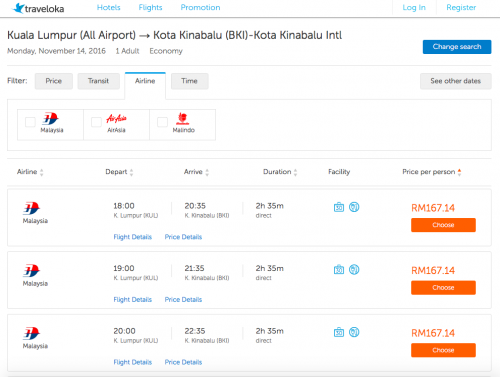Click See other dates button
This screenshot has height=377, width=500.
[x=456, y=81]
